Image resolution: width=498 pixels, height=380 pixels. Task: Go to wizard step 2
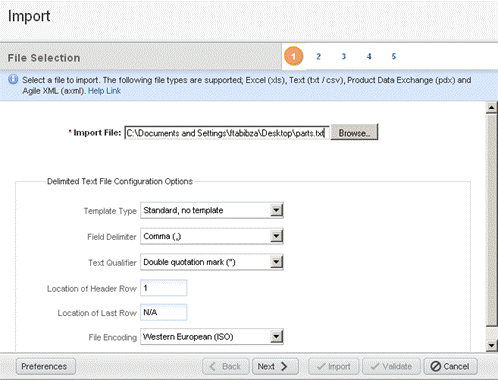318,56
